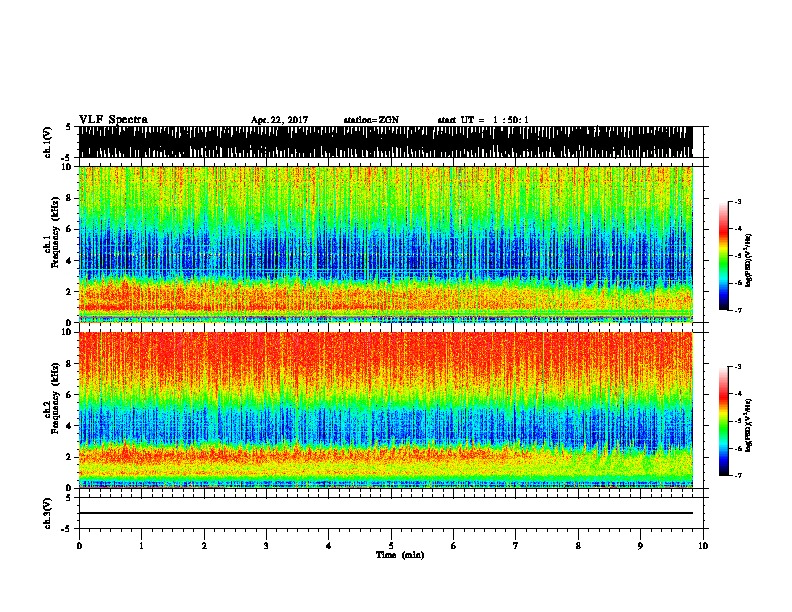
Task: Click the "ch.3(V)" axis label
Action: 47,513
